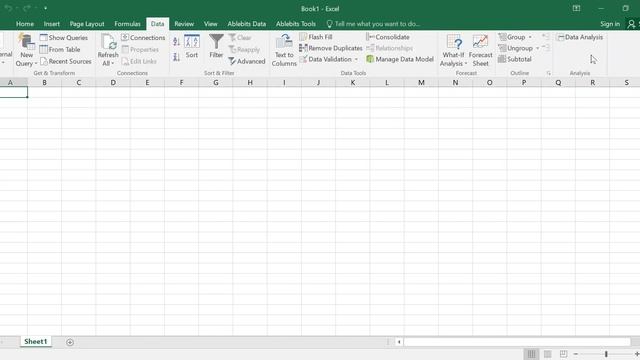Open Ablebits Tools tab
The width and height of the screenshot is (640, 360).
(296, 24)
